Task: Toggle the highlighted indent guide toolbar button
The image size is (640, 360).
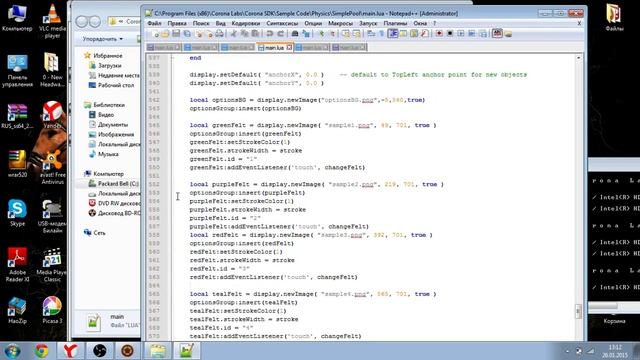Action: (x=392, y=34)
